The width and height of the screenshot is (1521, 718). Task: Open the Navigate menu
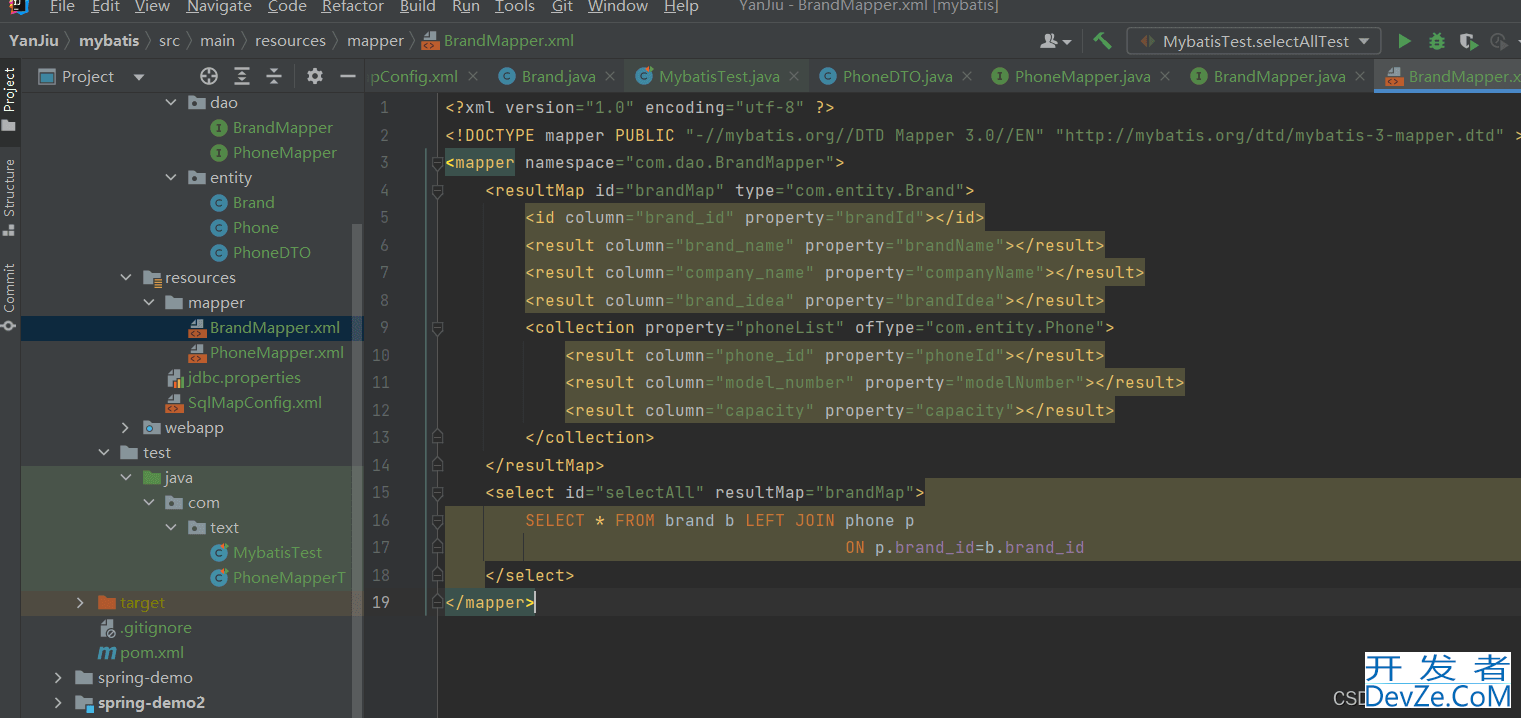pyautogui.click(x=218, y=7)
